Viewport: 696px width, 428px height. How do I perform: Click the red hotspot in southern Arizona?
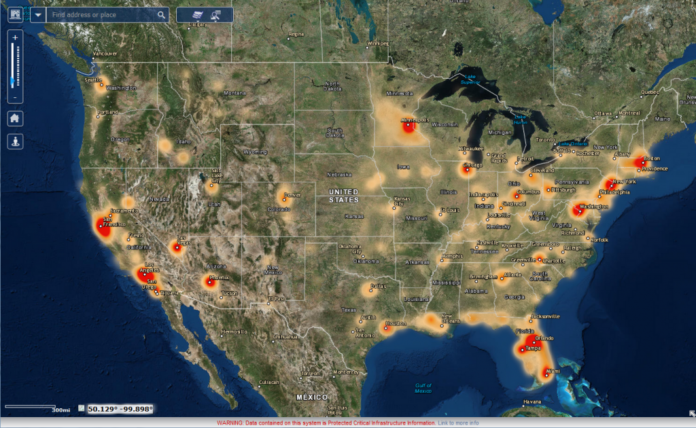coord(210,282)
